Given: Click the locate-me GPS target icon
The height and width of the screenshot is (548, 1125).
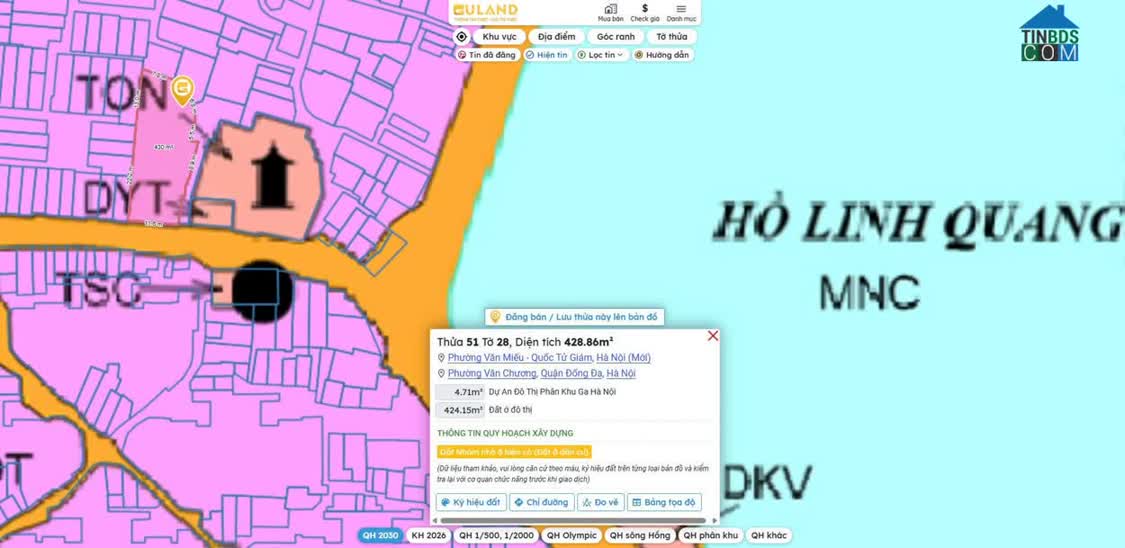Looking at the screenshot, I should 461,37.
